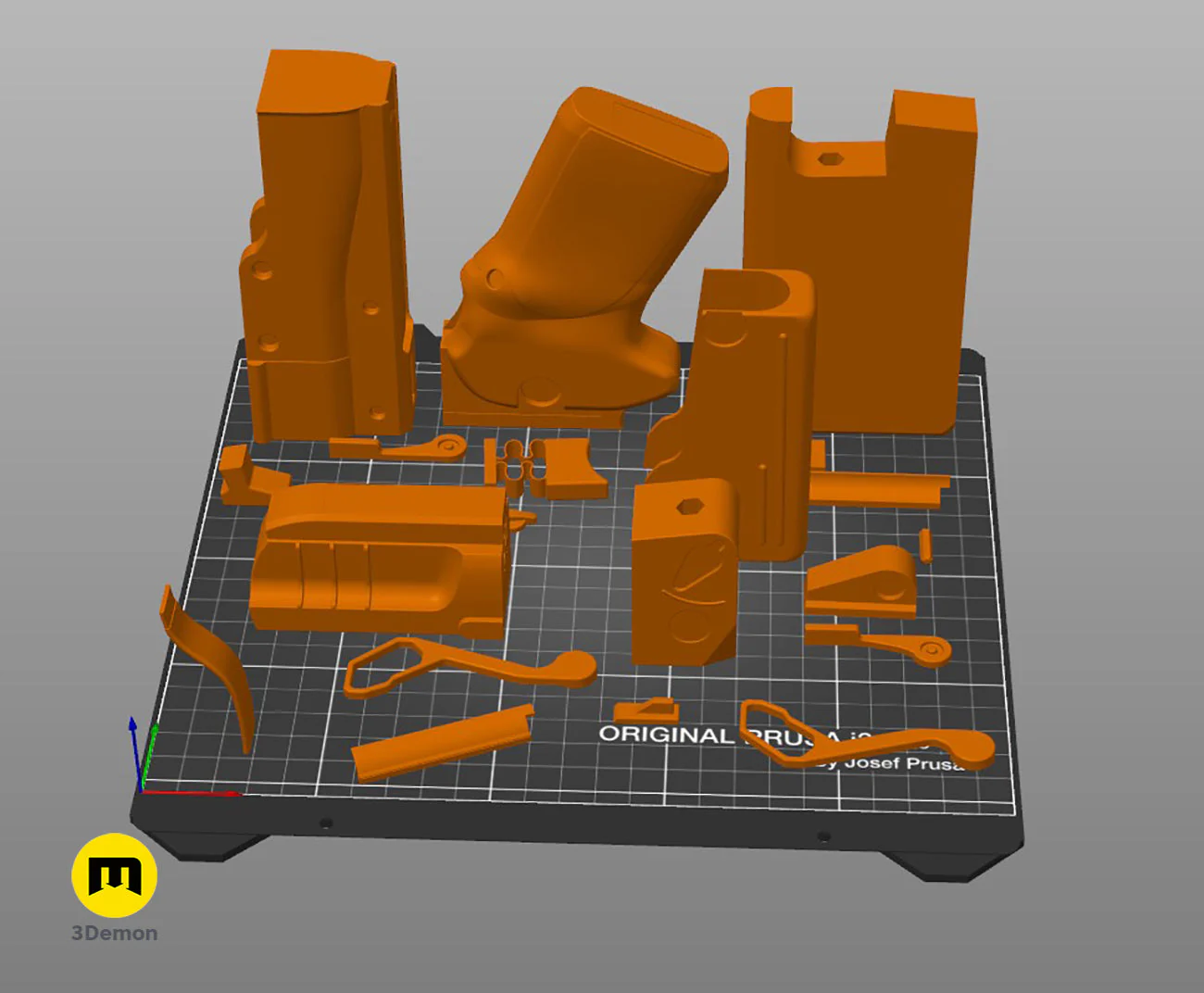1204x993 pixels.
Task: Click the ORIGINAL text on print bed
Action: [x=665, y=735]
